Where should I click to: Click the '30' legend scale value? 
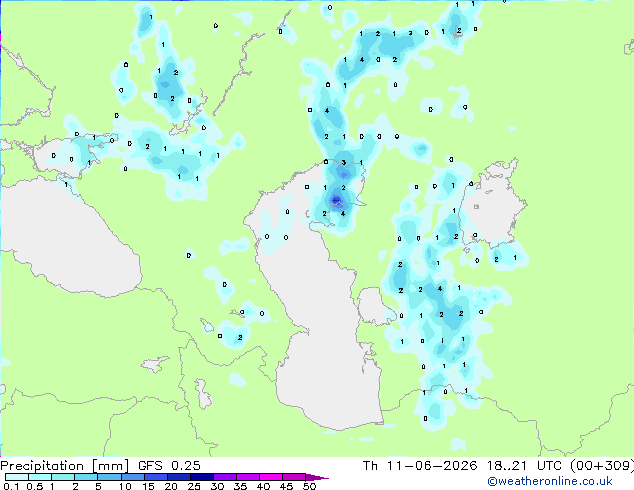pyautogui.click(x=217, y=486)
